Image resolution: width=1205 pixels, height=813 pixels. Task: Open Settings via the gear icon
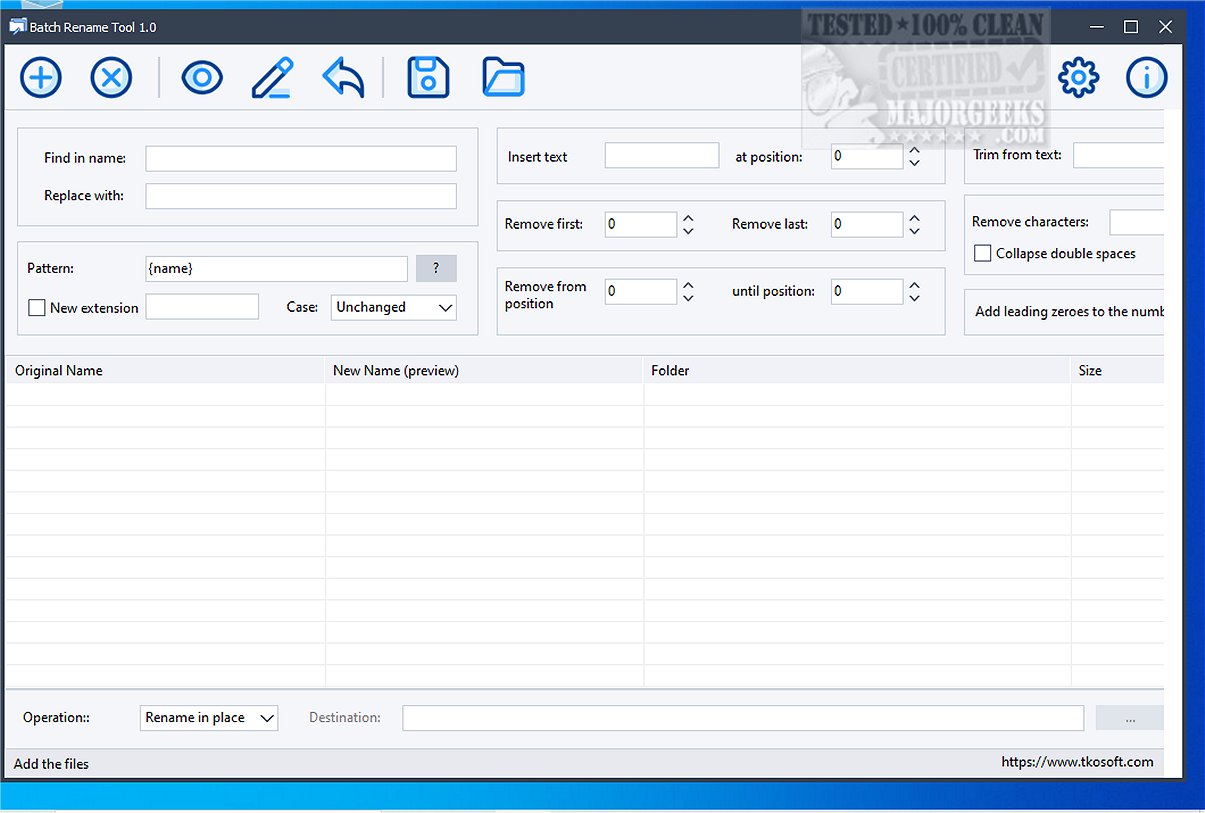click(x=1078, y=77)
